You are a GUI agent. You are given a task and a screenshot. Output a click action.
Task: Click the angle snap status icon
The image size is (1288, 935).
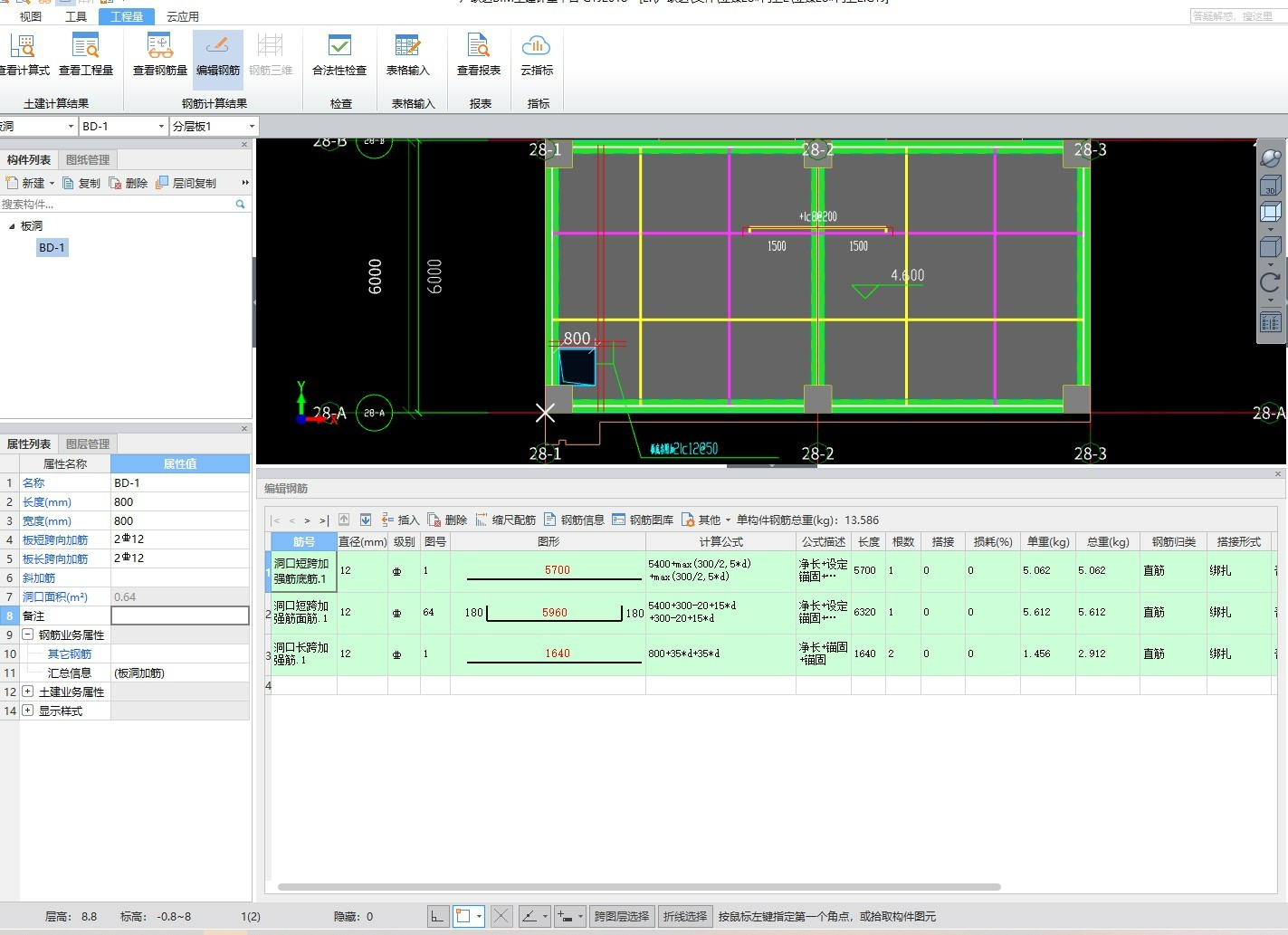530,916
